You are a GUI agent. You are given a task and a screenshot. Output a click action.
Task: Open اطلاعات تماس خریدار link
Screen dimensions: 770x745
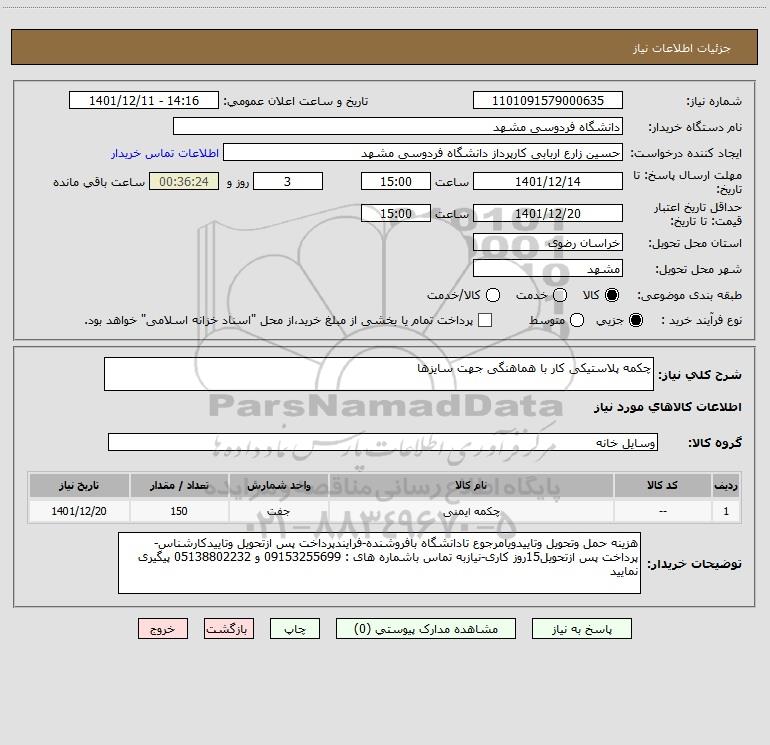tap(165, 153)
